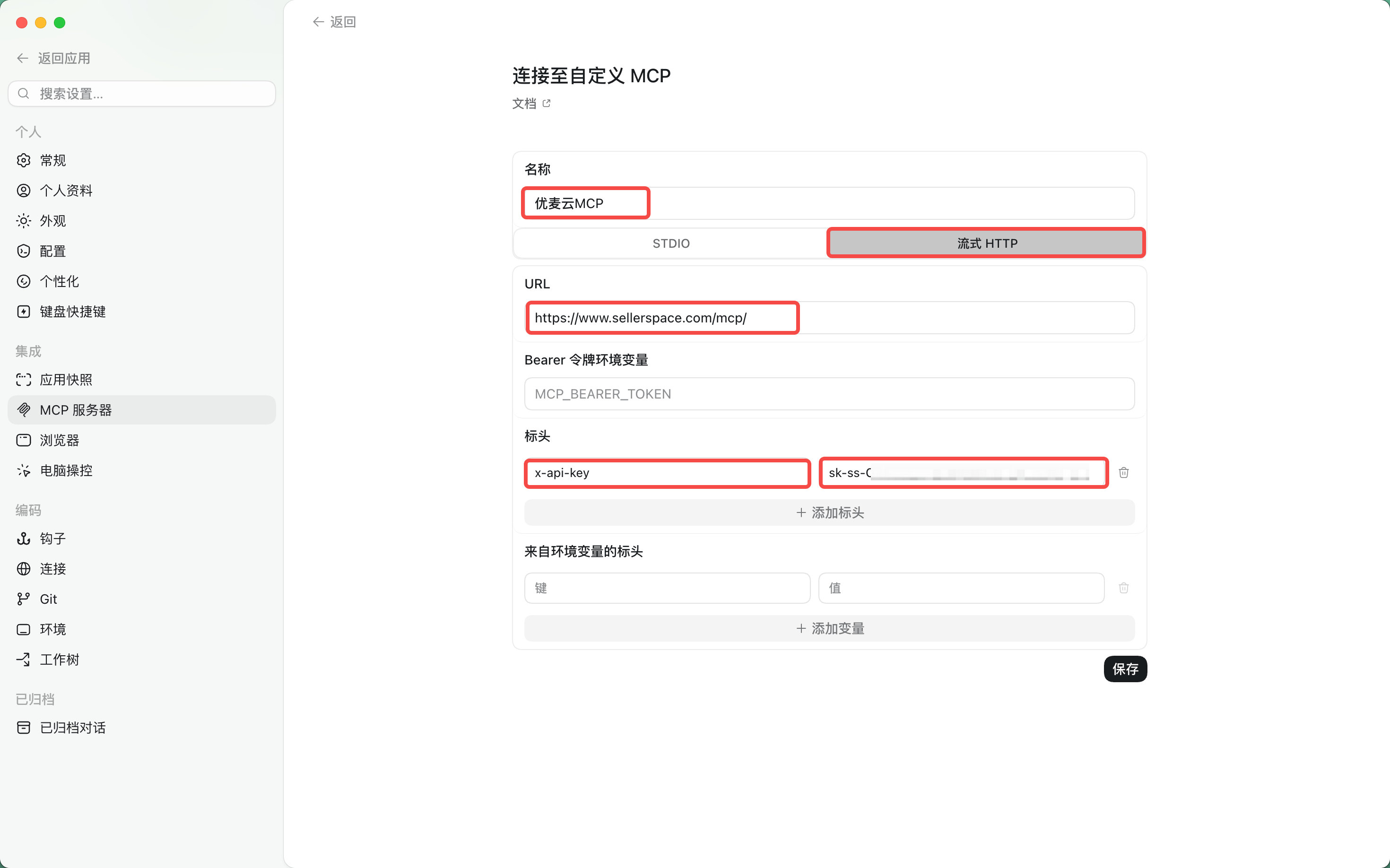Viewport: 1390px width, 868px height.
Task: Click 添加标头 button
Action: pyautogui.click(x=829, y=512)
